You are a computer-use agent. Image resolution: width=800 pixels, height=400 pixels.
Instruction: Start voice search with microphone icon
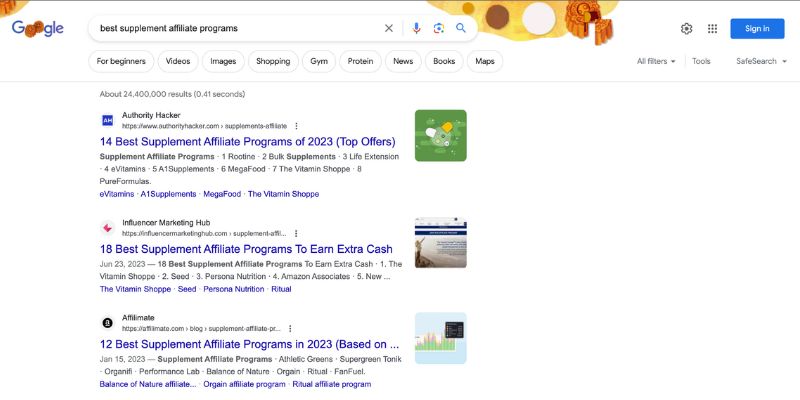point(416,29)
